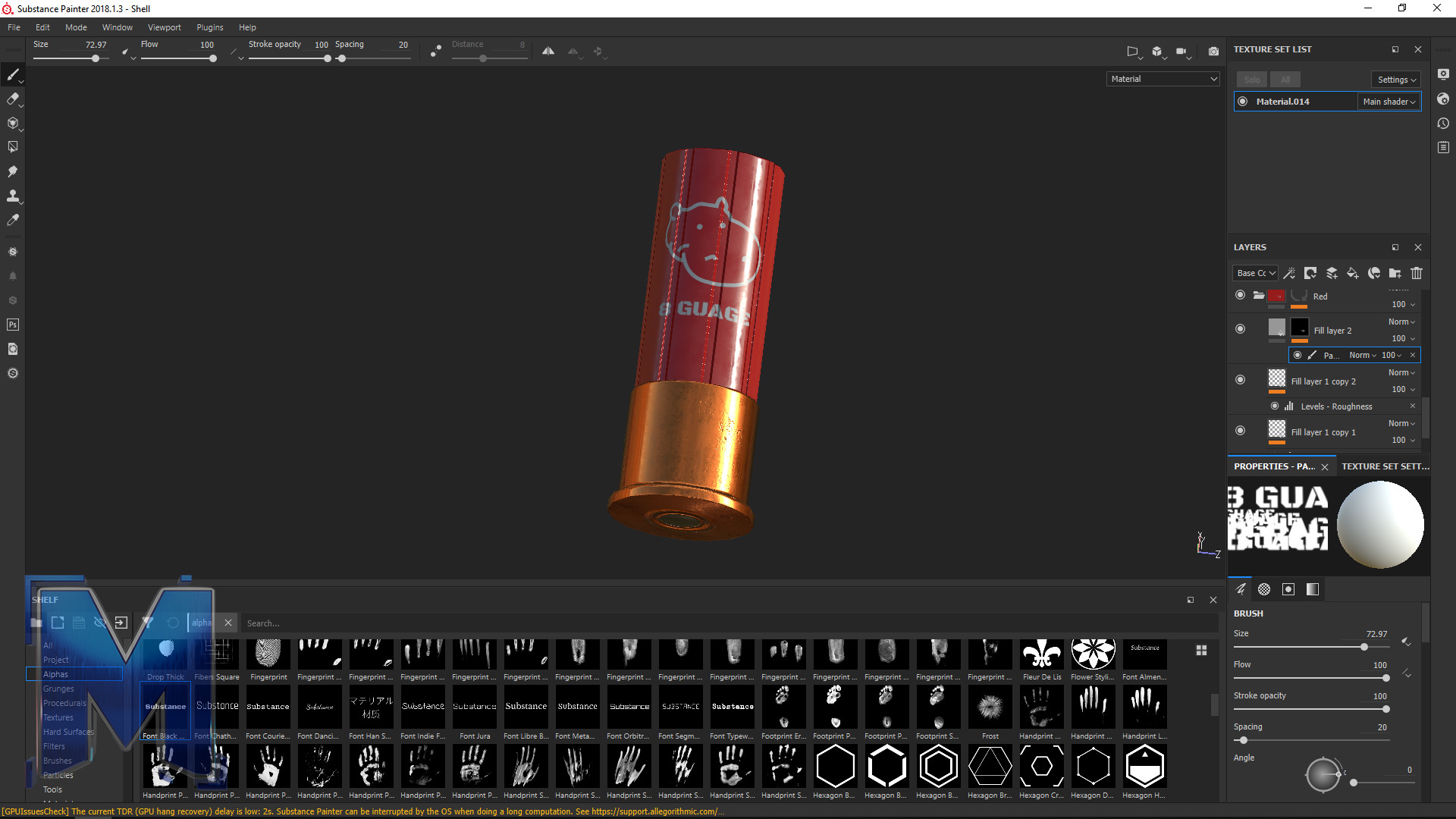The width and height of the screenshot is (1456, 819).
Task: Select the Smudge tool
Action: pos(12,171)
